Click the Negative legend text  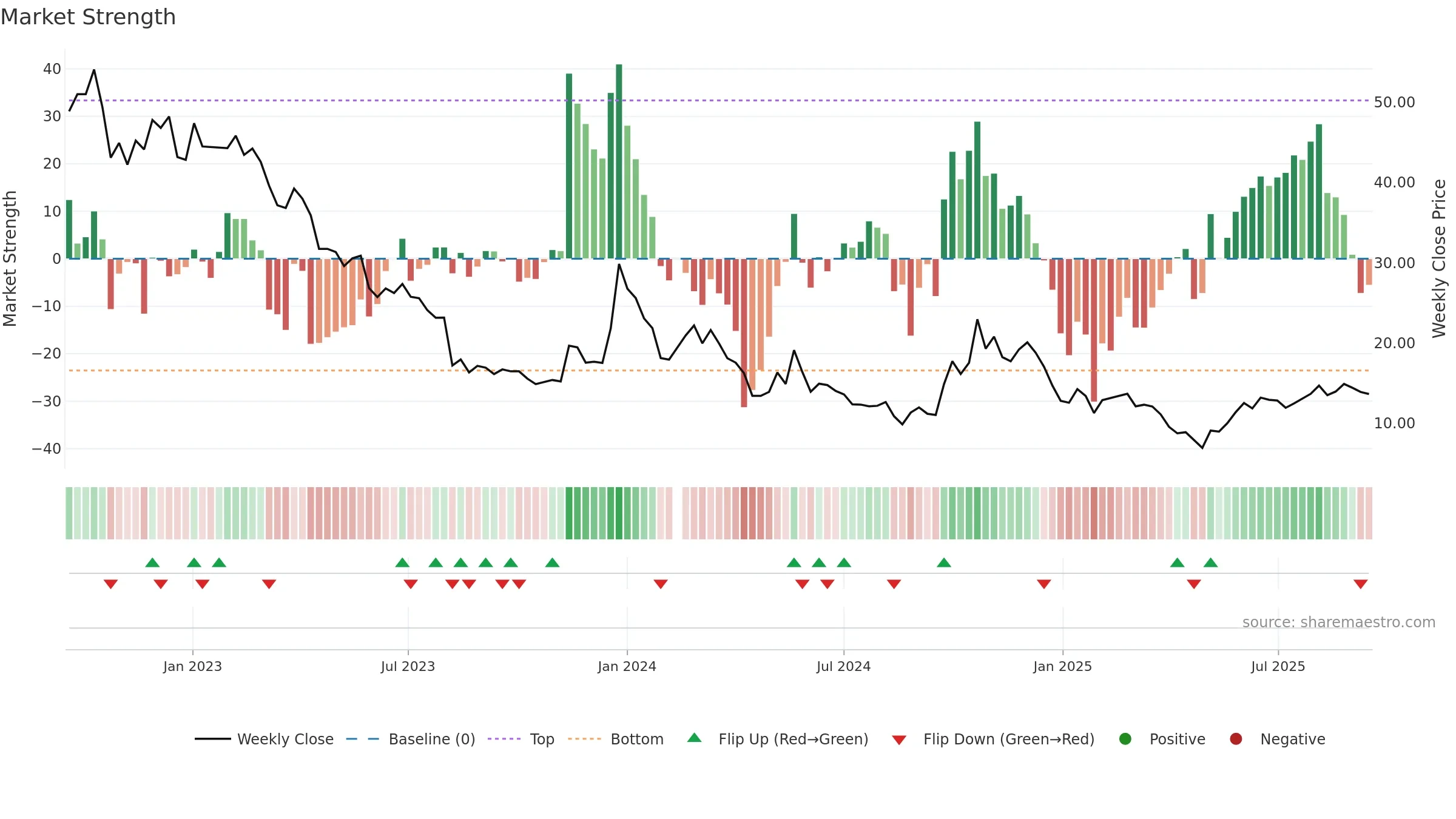[1293, 739]
